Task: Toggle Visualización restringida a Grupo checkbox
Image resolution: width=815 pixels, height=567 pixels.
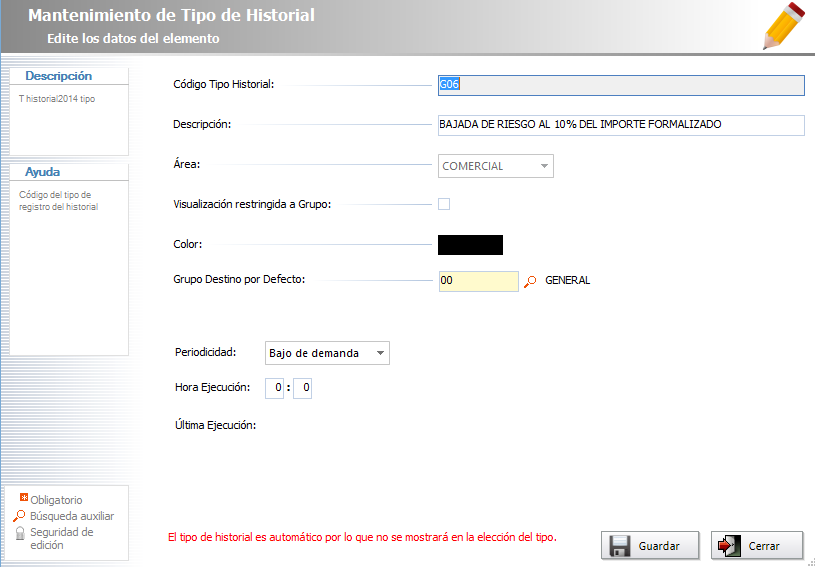Action: click(444, 204)
